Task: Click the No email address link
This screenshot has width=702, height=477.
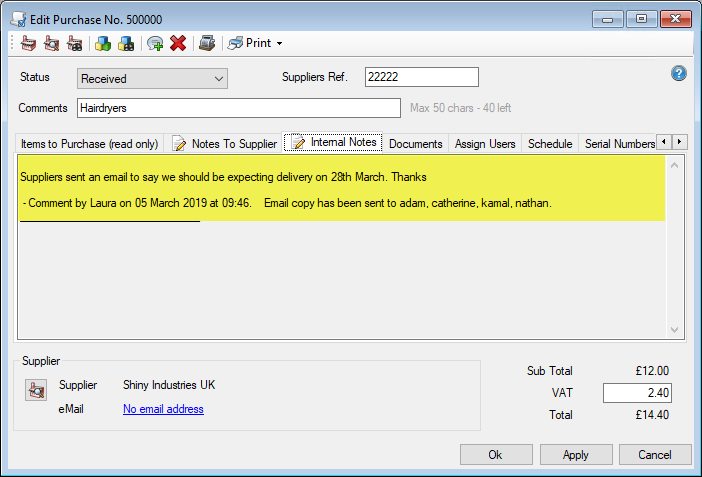Action: pyautogui.click(x=163, y=409)
